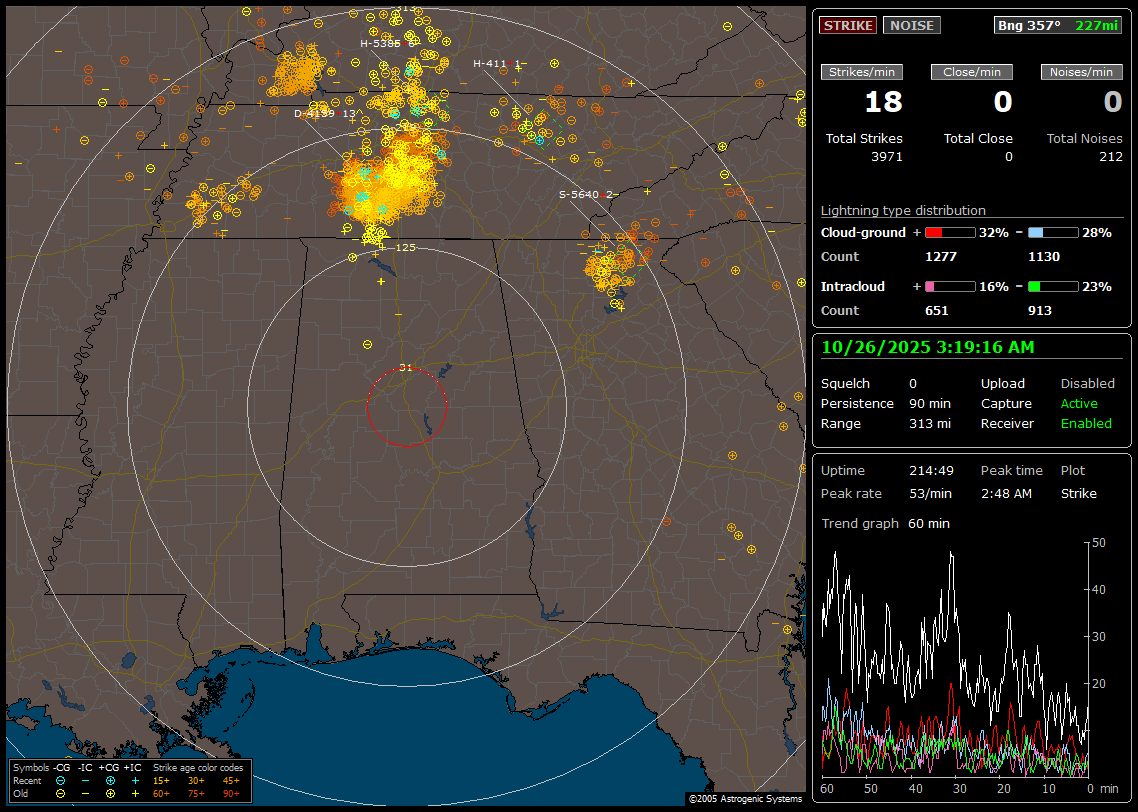The height and width of the screenshot is (812, 1138).
Task: Toggle the STRIKE indicator
Action: coord(848,25)
